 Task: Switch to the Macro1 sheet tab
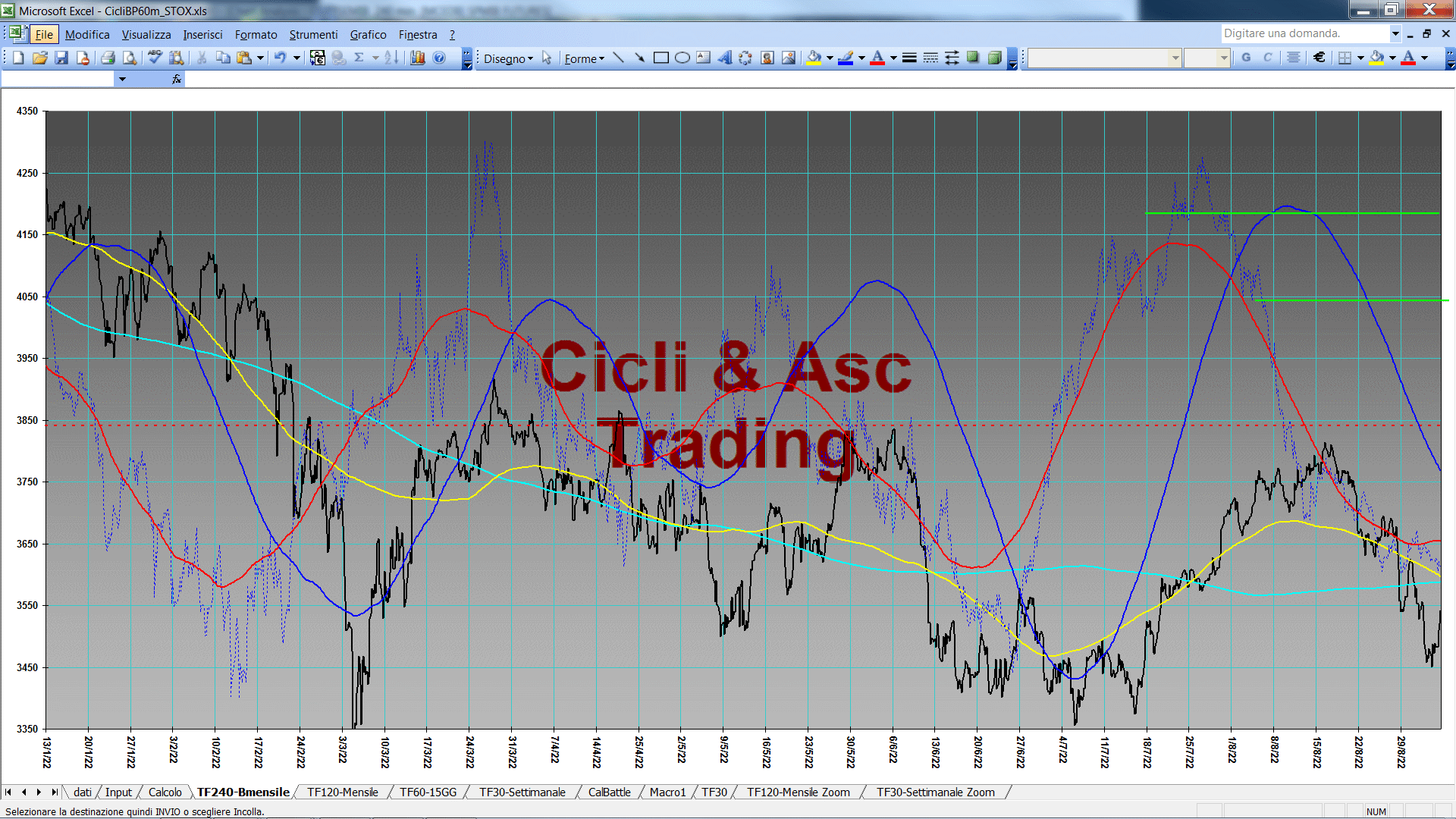(667, 792)
